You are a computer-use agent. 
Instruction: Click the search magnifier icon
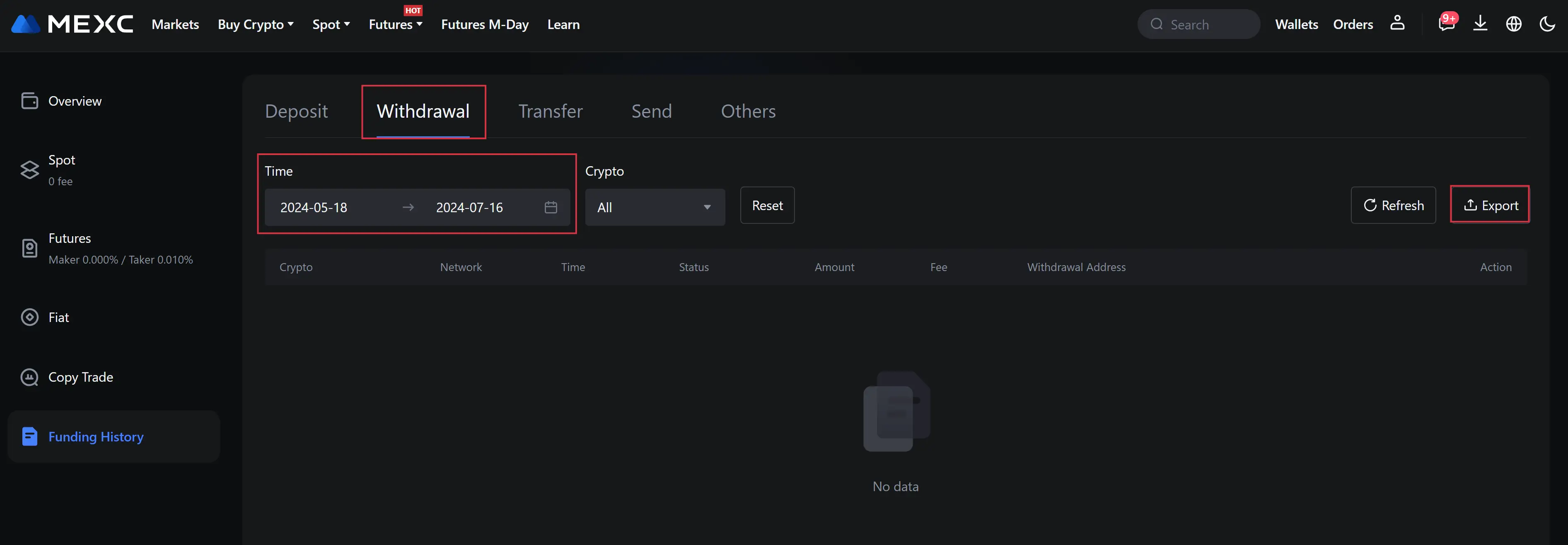(1157, 24)
